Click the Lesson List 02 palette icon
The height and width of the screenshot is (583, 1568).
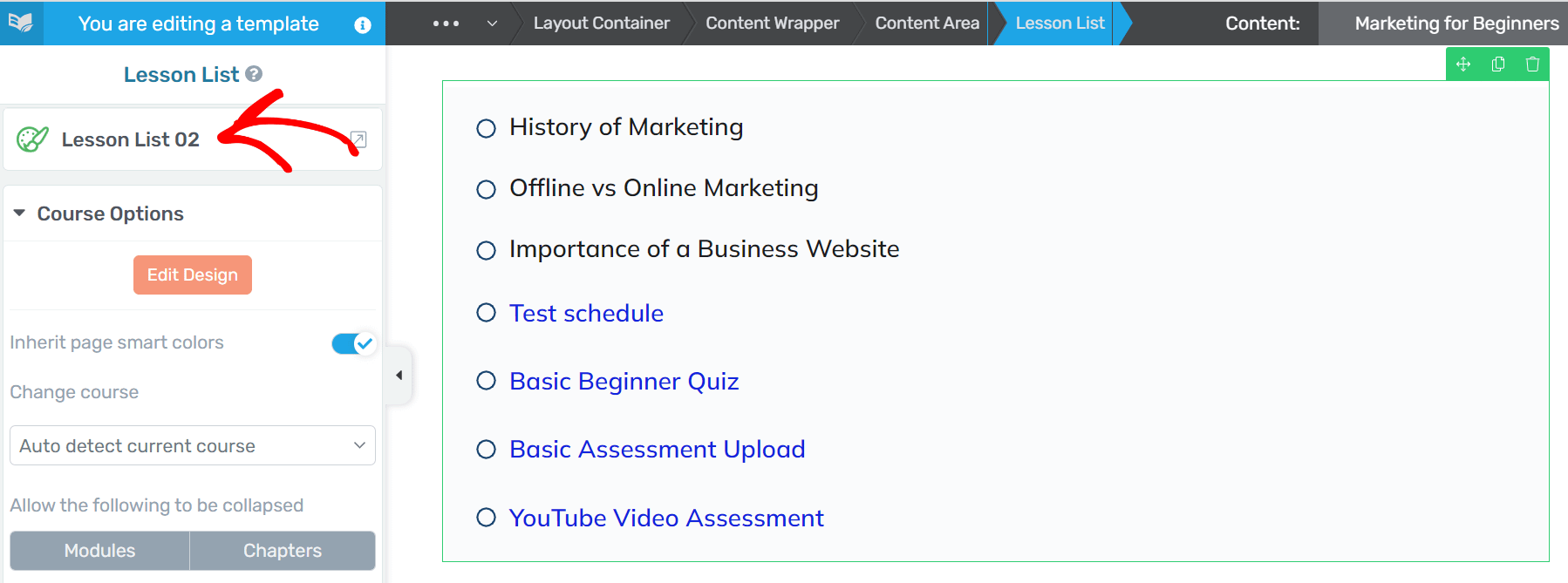(32, 139)
